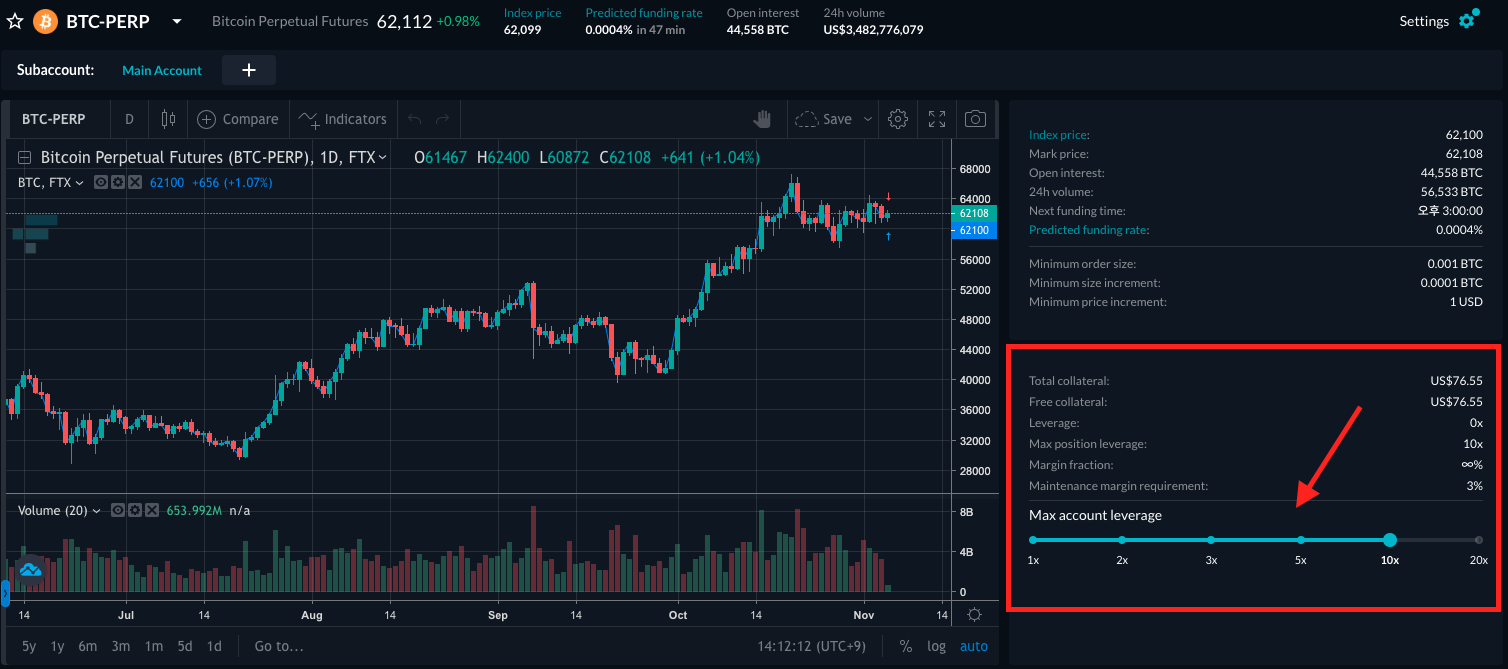Set chart range to 1d
The width and height of the screenshot is (1508, 669).
(213, 646)
